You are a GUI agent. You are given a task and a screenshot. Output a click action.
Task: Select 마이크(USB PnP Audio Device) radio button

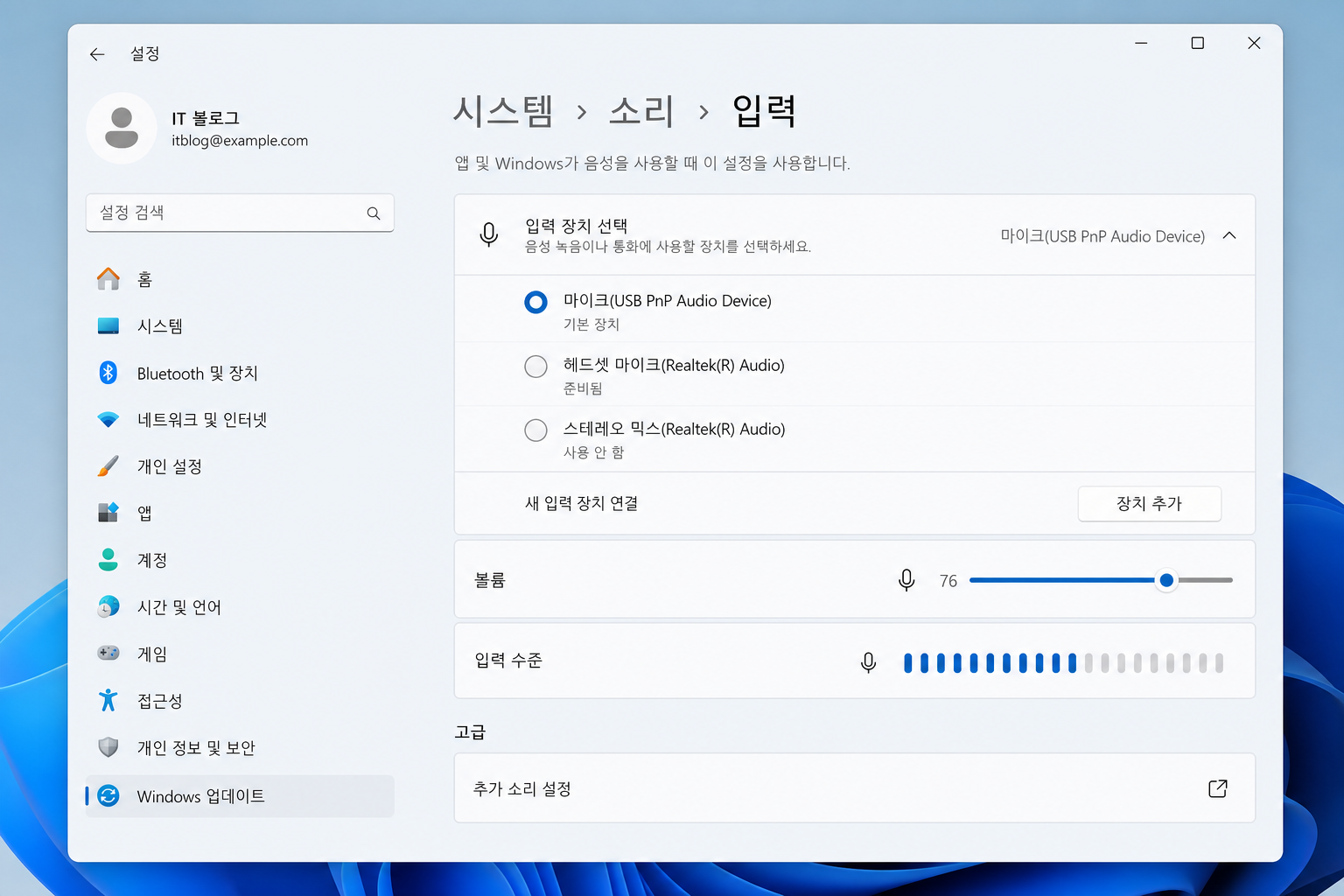pyautogui.click(x=535, y=303)
